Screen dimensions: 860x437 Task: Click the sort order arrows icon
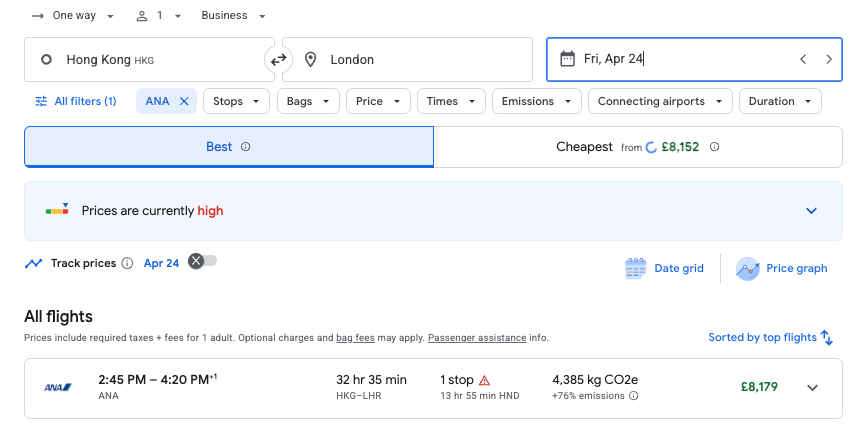point(827,337)
